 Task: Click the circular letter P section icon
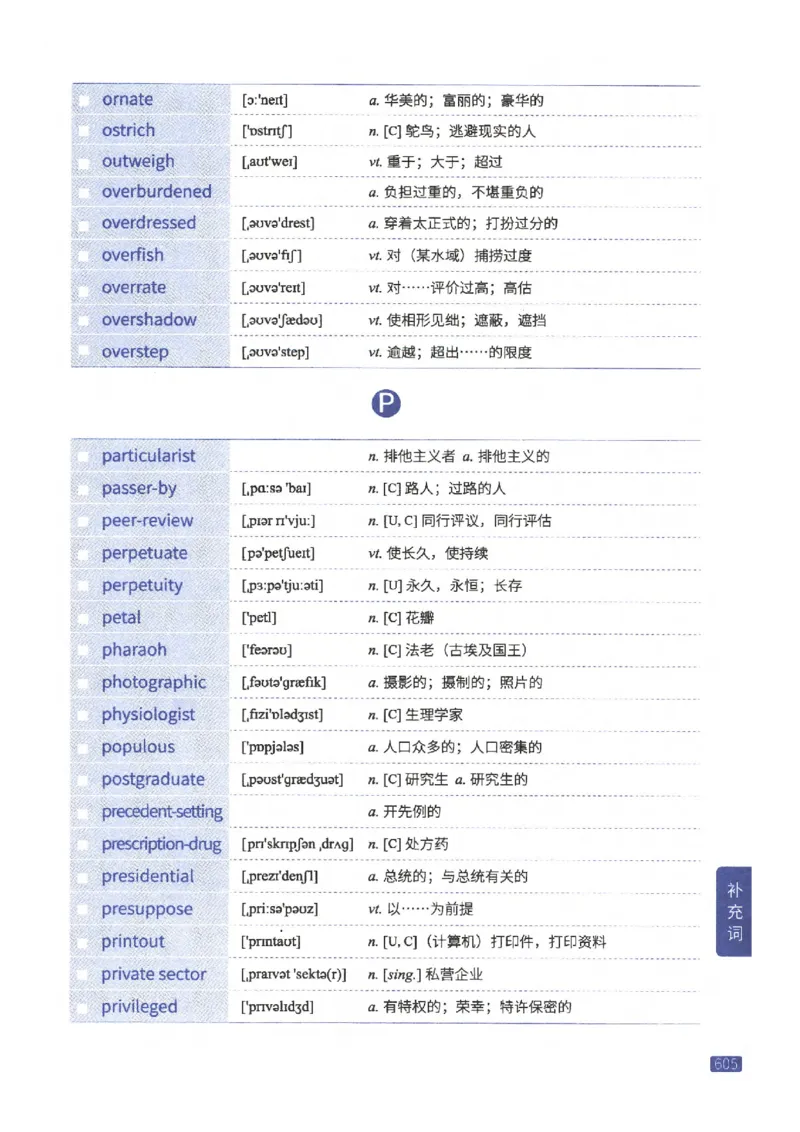click(386, 403)
